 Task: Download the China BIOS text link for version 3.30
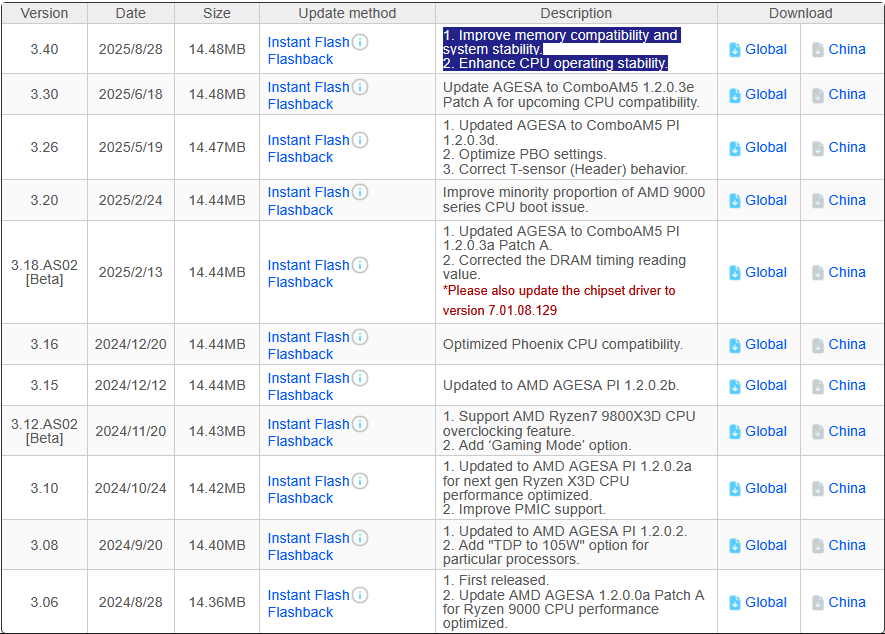(847, 94)
